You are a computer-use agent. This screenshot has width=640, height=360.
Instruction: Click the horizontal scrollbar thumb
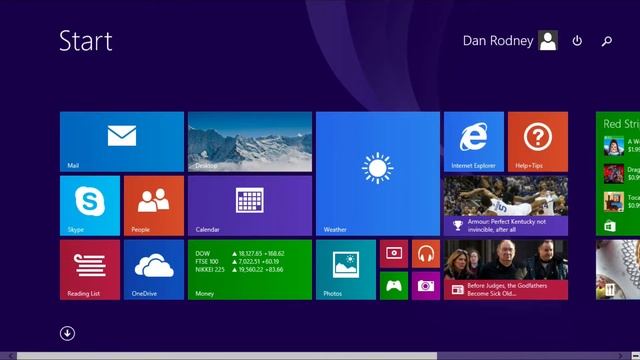coord(227,356)
